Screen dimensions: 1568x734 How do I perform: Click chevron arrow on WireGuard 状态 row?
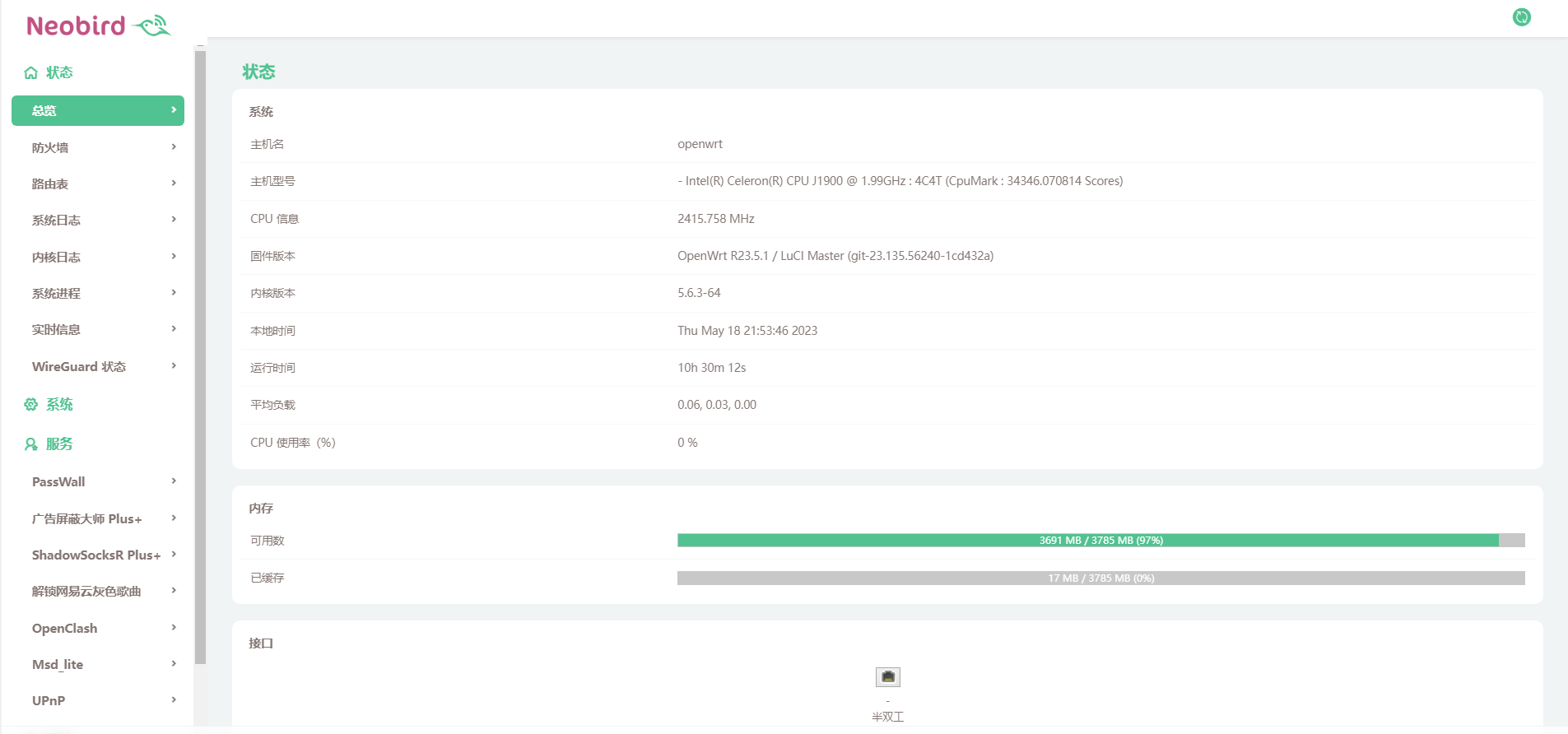pyautogui.click(x=174, y=365)
